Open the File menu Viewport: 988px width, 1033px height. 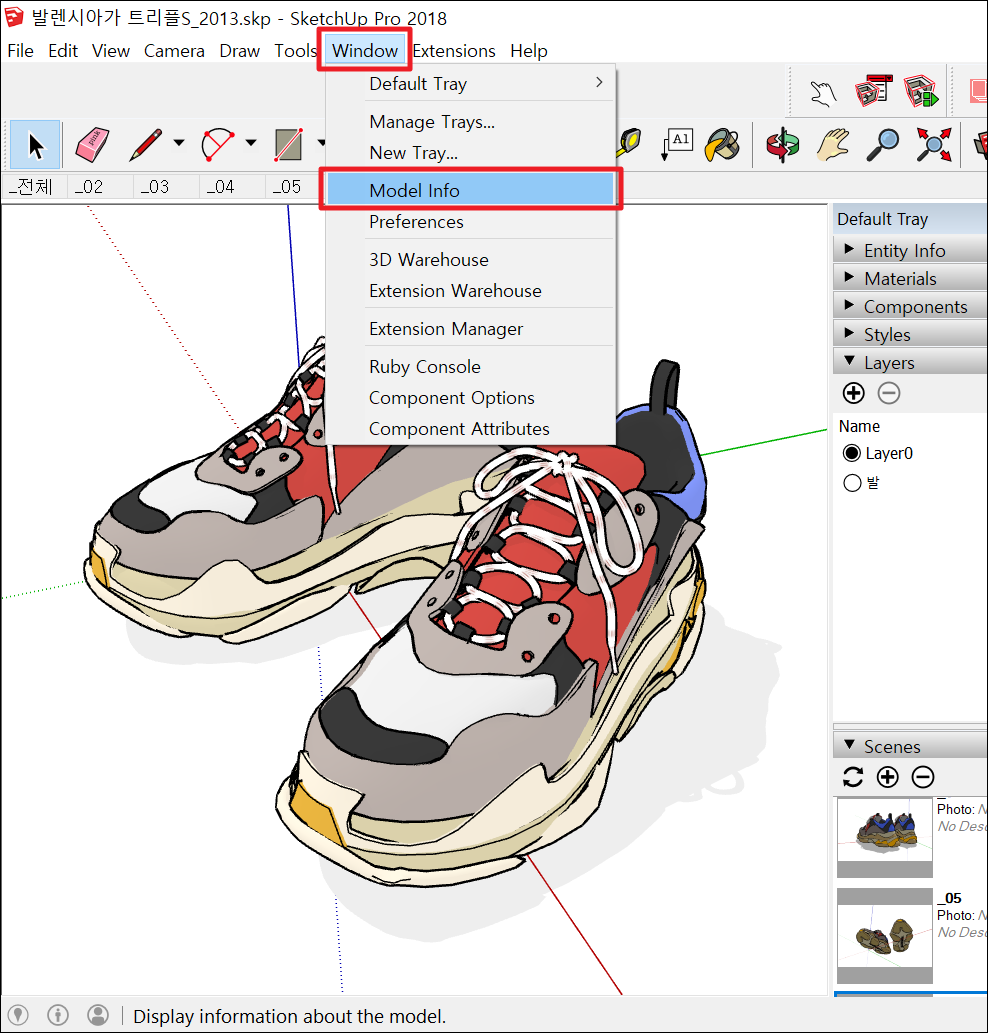20,51
